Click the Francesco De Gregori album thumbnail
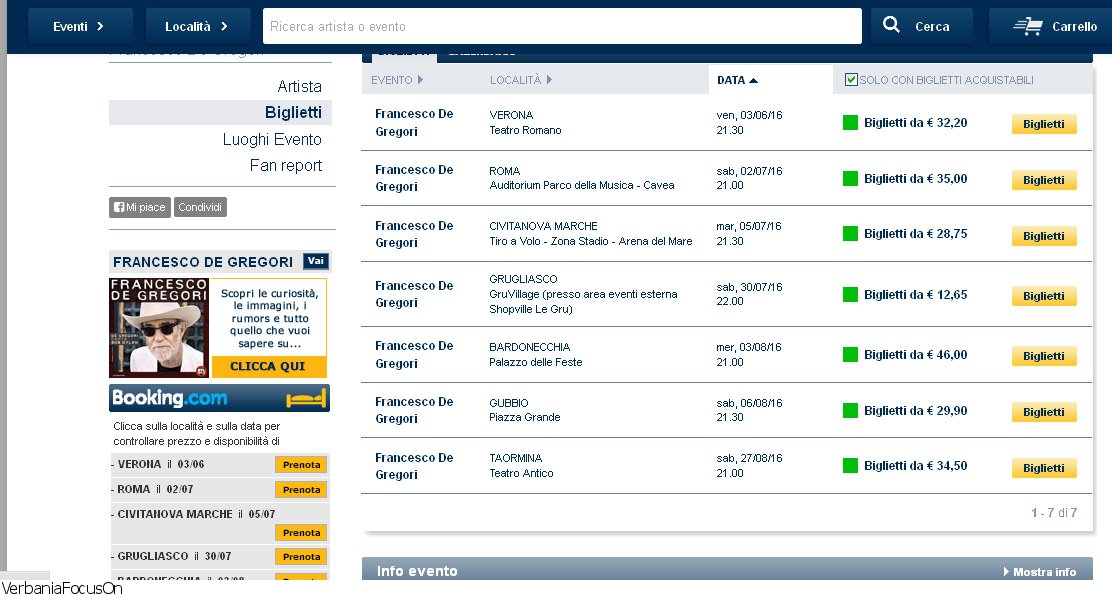Screen dimensions: 1112x596 click(x=159, y=328)
